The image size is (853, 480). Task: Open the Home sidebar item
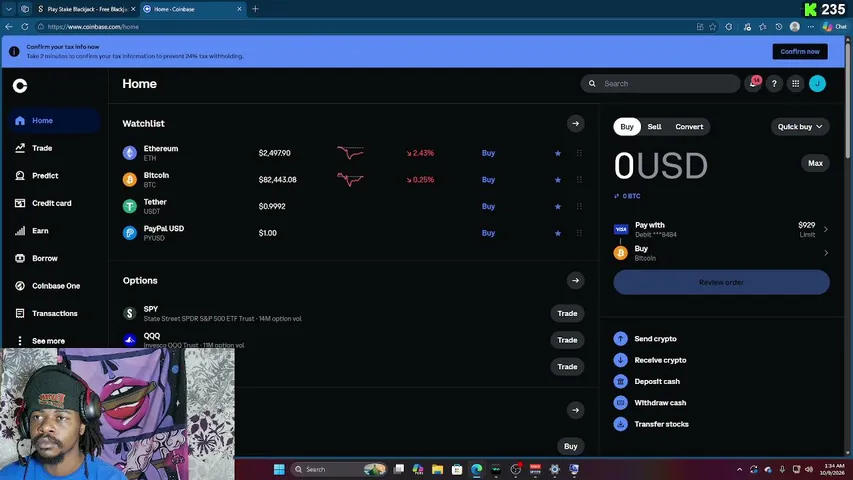(x=54, y=121)
